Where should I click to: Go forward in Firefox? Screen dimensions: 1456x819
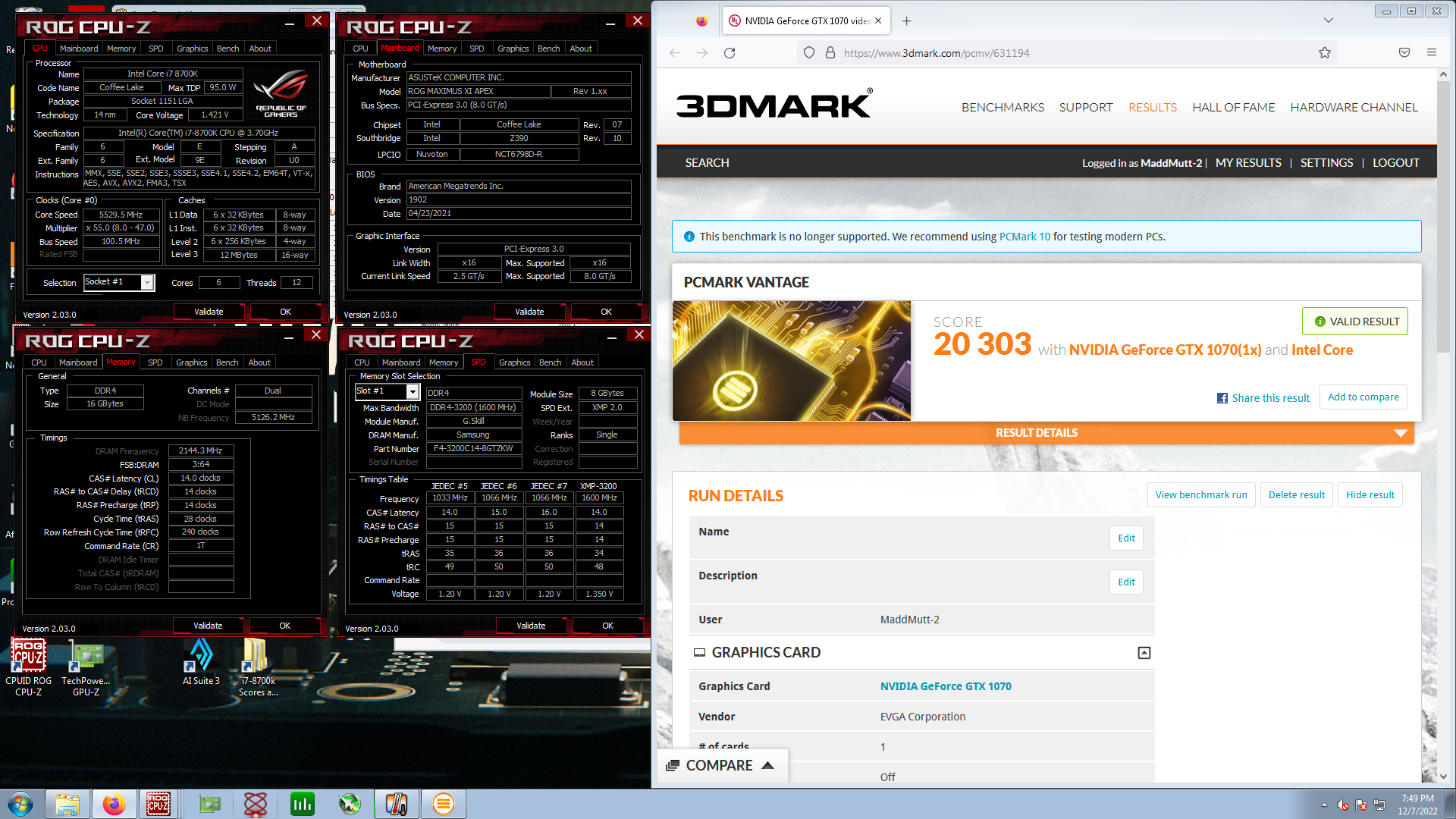pyautogui.click(x=702, y=52)
